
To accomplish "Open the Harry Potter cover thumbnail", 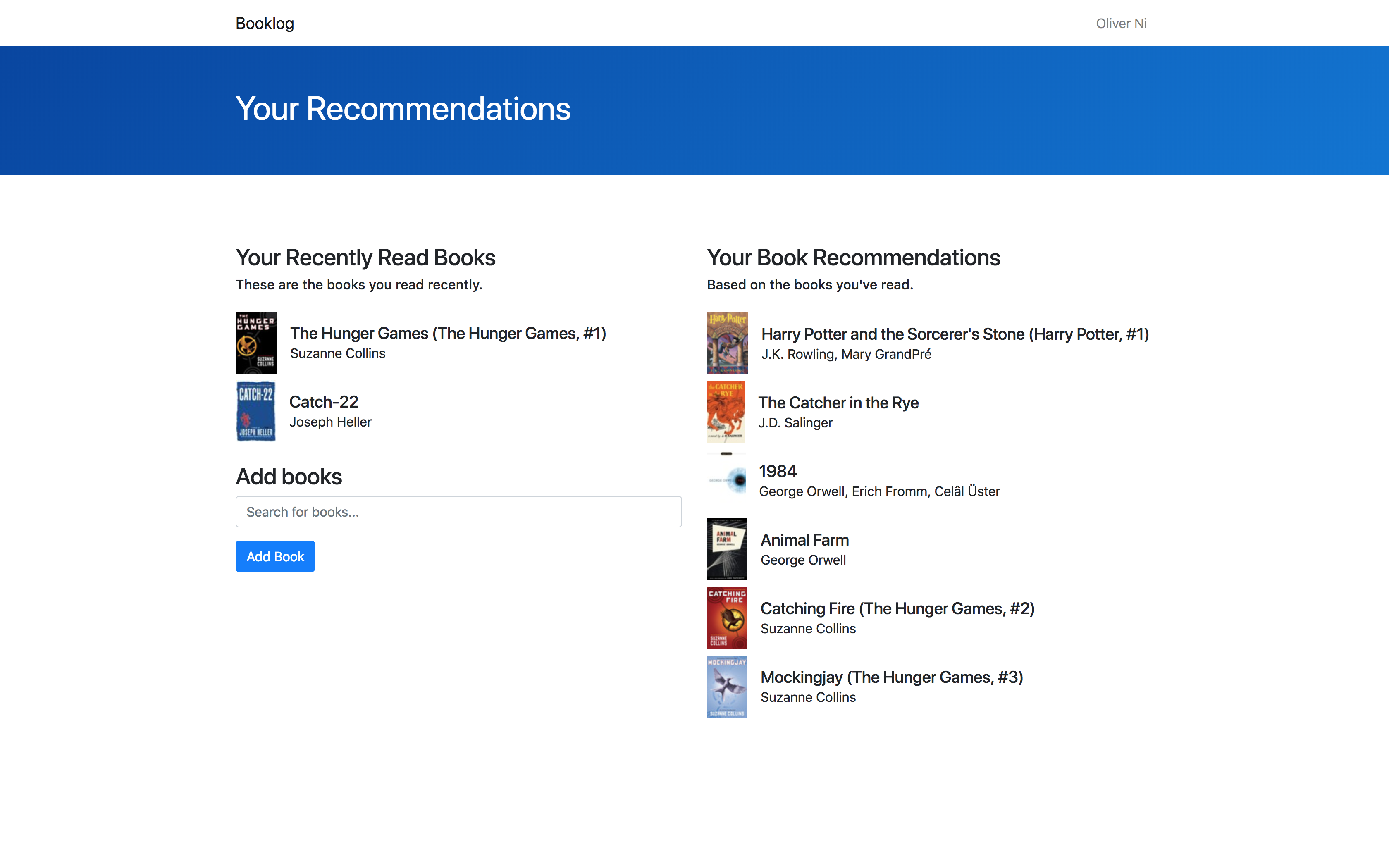I will [727, 343].
